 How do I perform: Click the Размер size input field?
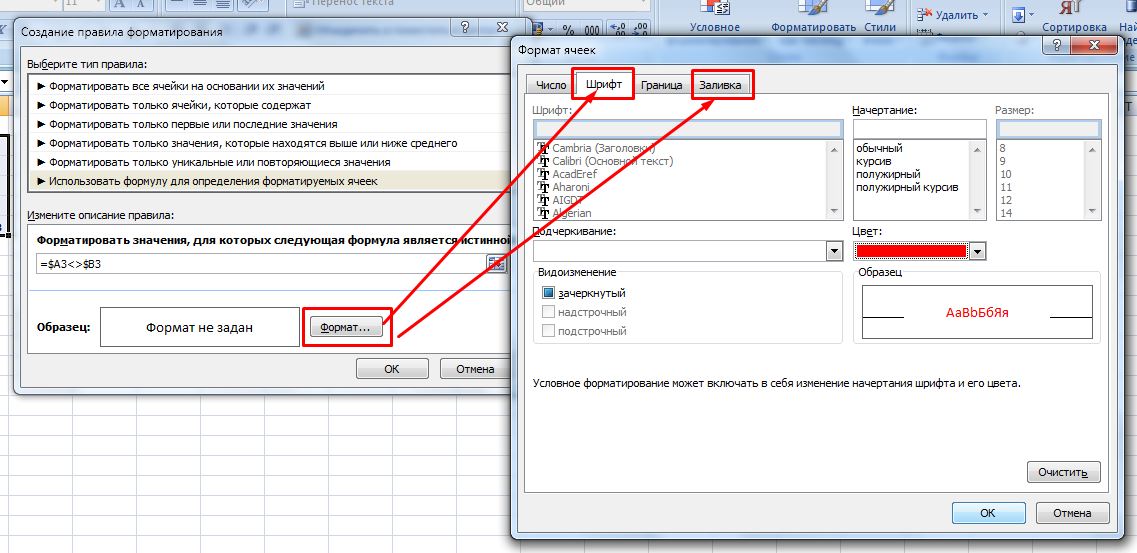1049,130
